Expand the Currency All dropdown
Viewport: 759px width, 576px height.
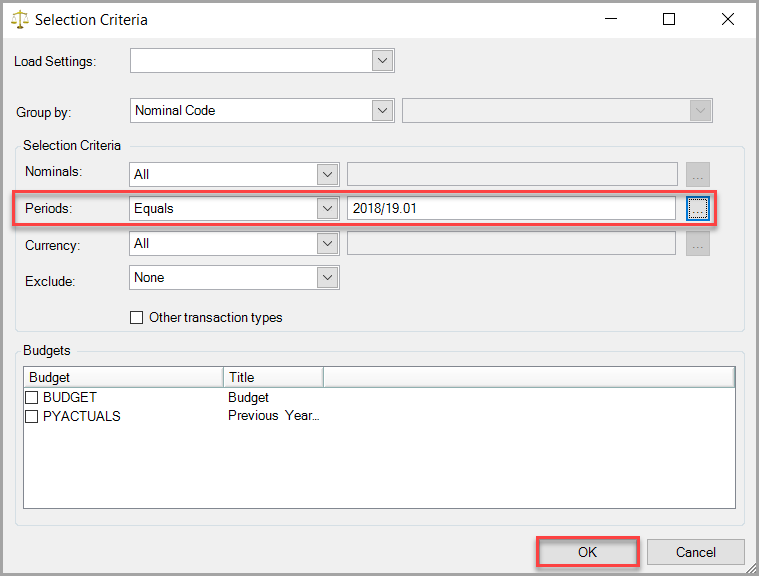pyautogui.click(x=327, y=243)
